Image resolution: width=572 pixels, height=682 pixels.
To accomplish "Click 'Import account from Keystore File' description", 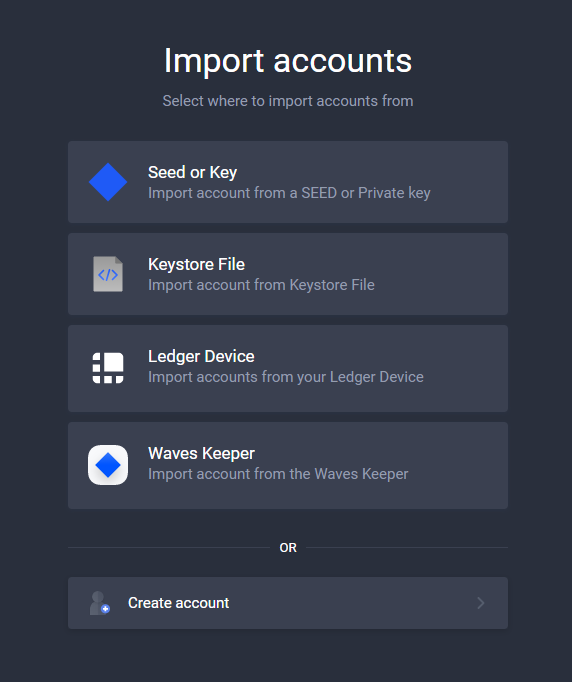I will (261, 285).
